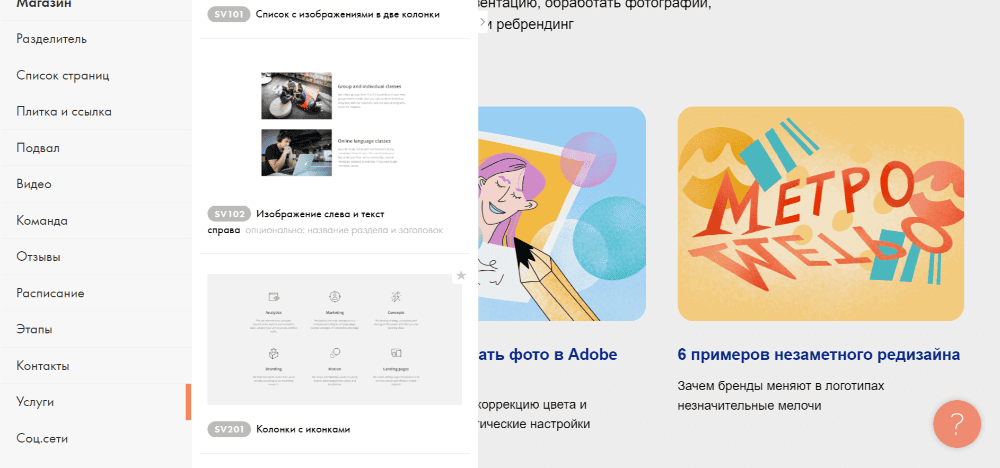Image resolution: width=1000 pixels, height=468 pixels.
Task: Select the Услуги category
Action: point(96,402)
